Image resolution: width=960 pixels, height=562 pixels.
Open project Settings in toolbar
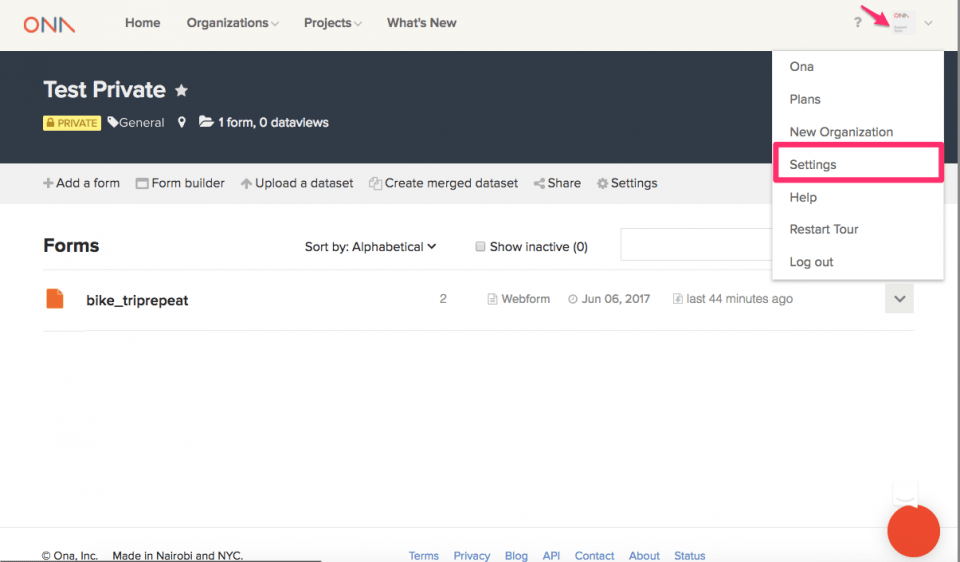pos(627,183)
